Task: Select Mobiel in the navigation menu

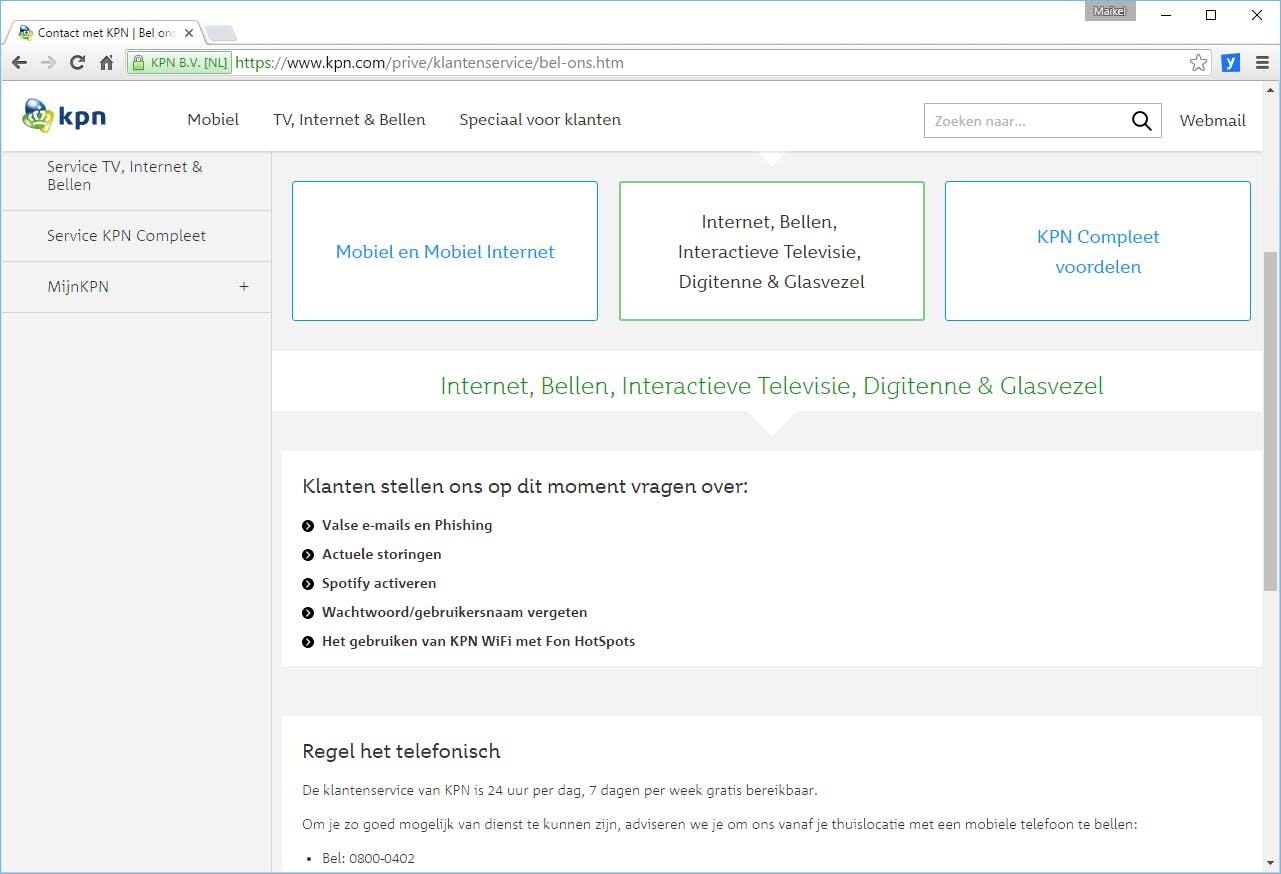Action: [212, 119]
